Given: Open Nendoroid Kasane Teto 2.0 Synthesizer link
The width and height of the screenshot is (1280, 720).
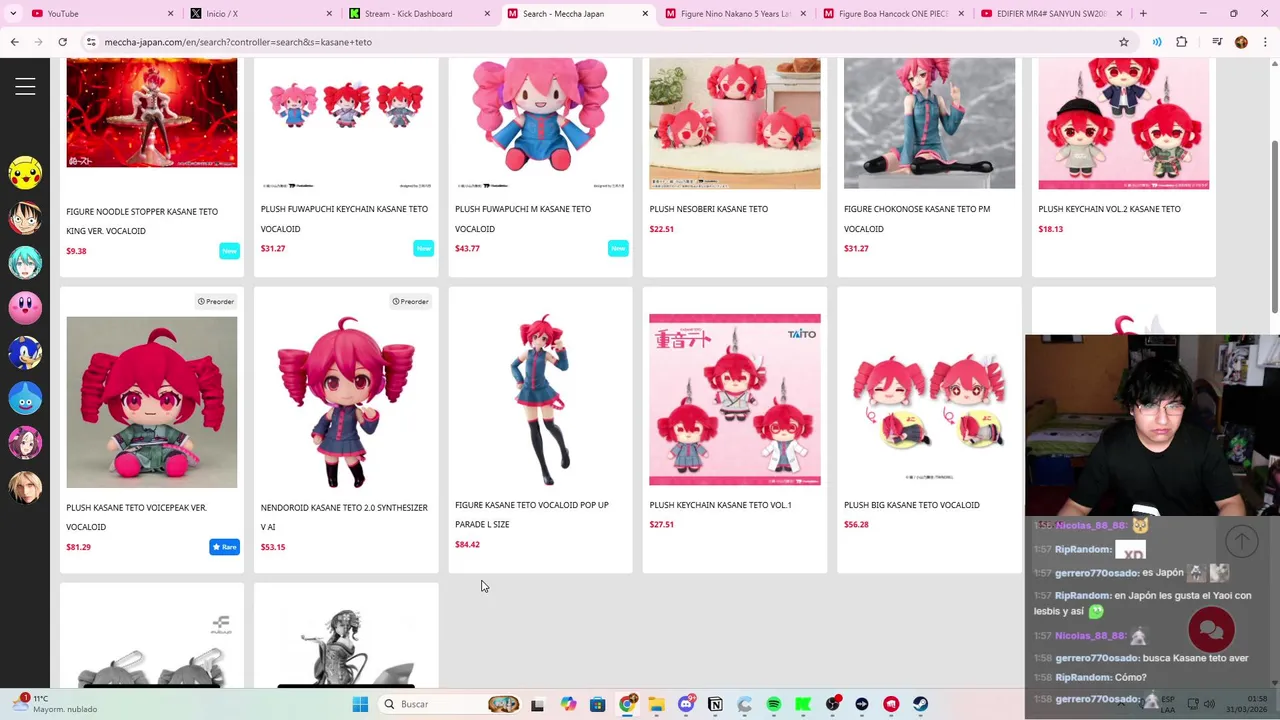Looking at the screenshot, I should [344, 517].
